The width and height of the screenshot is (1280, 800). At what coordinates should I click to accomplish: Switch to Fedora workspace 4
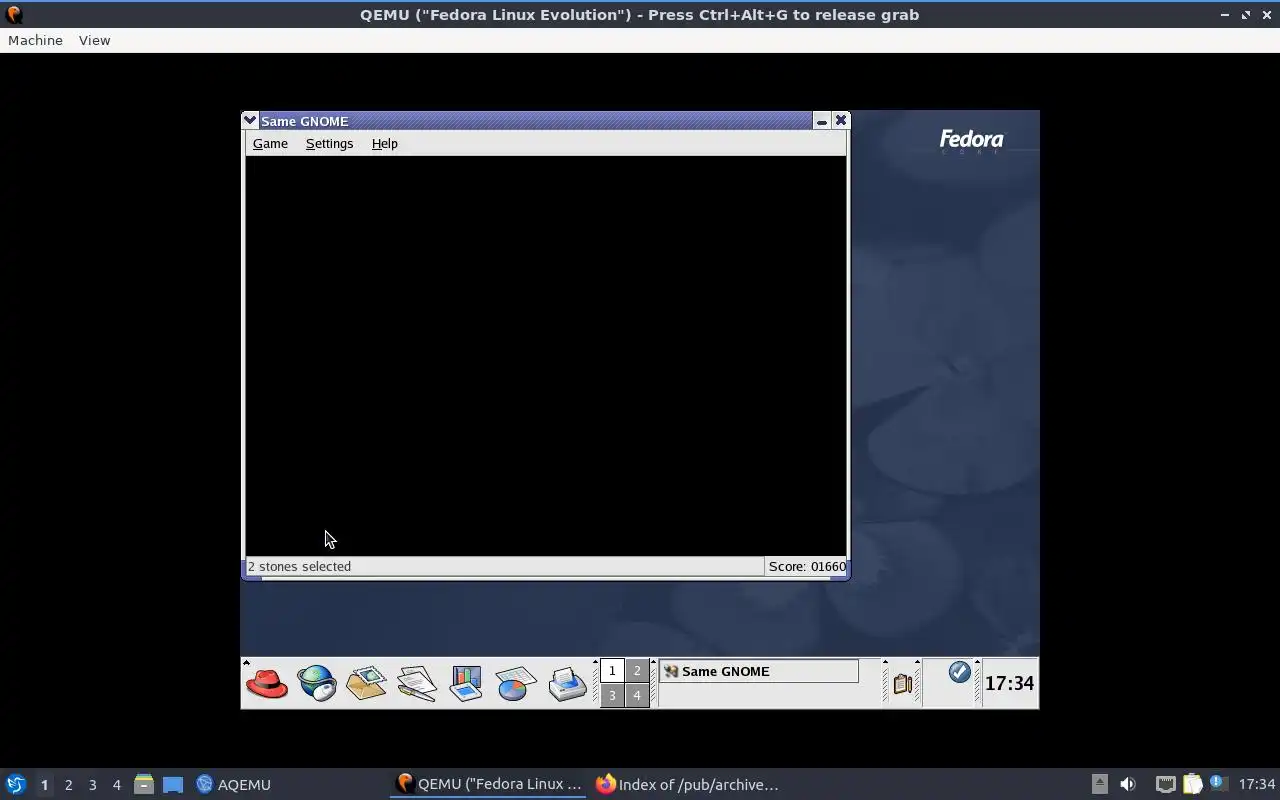[637, 695]
